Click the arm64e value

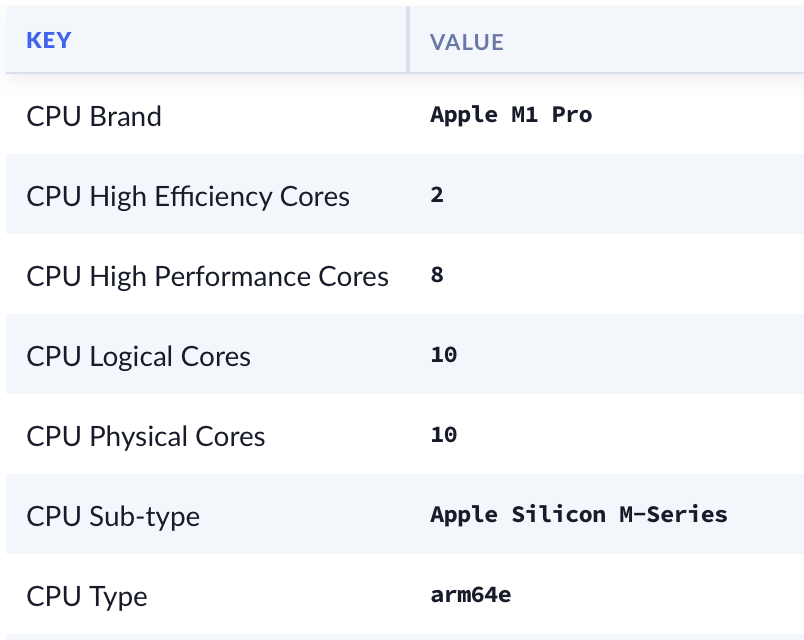(471, 595)
